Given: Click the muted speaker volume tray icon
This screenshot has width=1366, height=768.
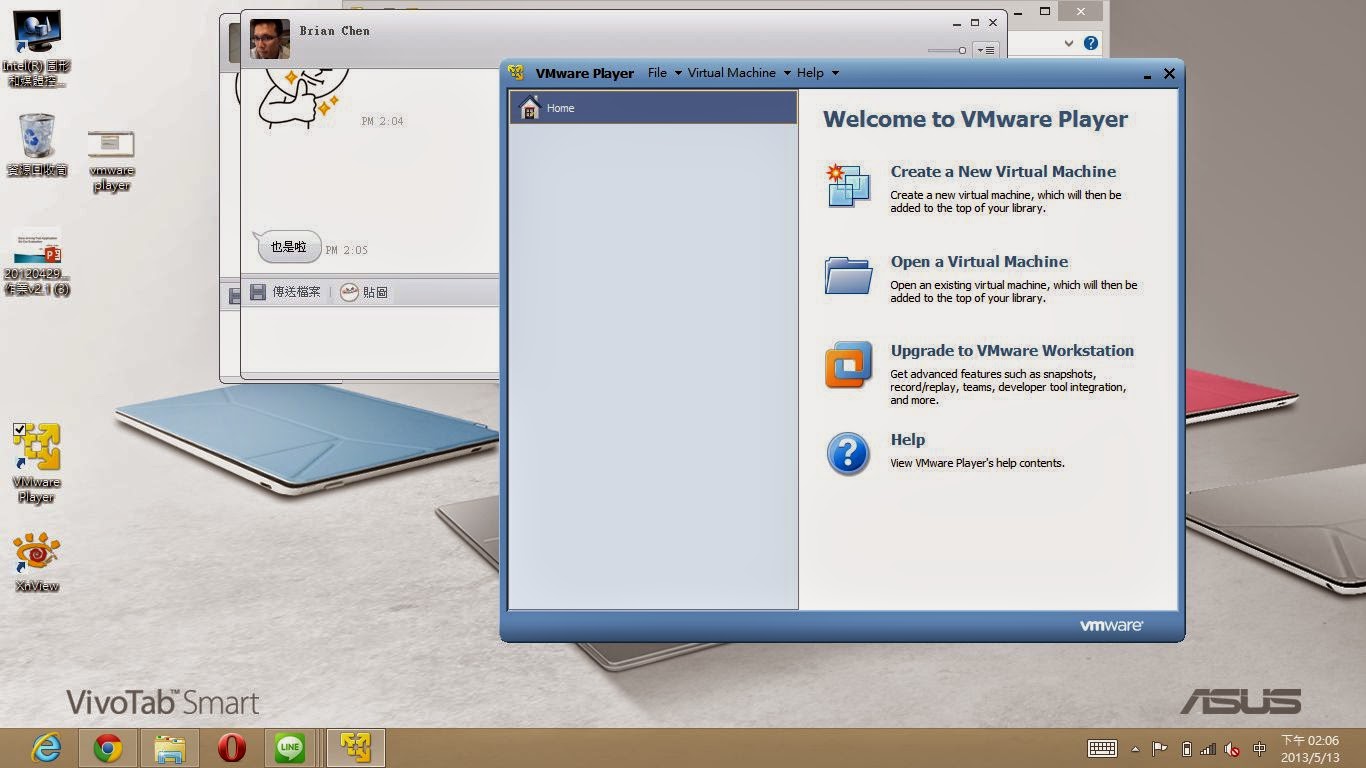Looking at the screenshot, I should coord(1232,749).
